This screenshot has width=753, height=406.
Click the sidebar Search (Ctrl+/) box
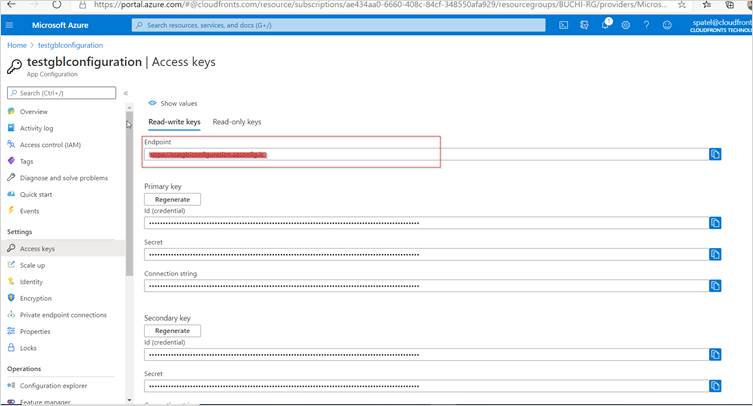60,93
